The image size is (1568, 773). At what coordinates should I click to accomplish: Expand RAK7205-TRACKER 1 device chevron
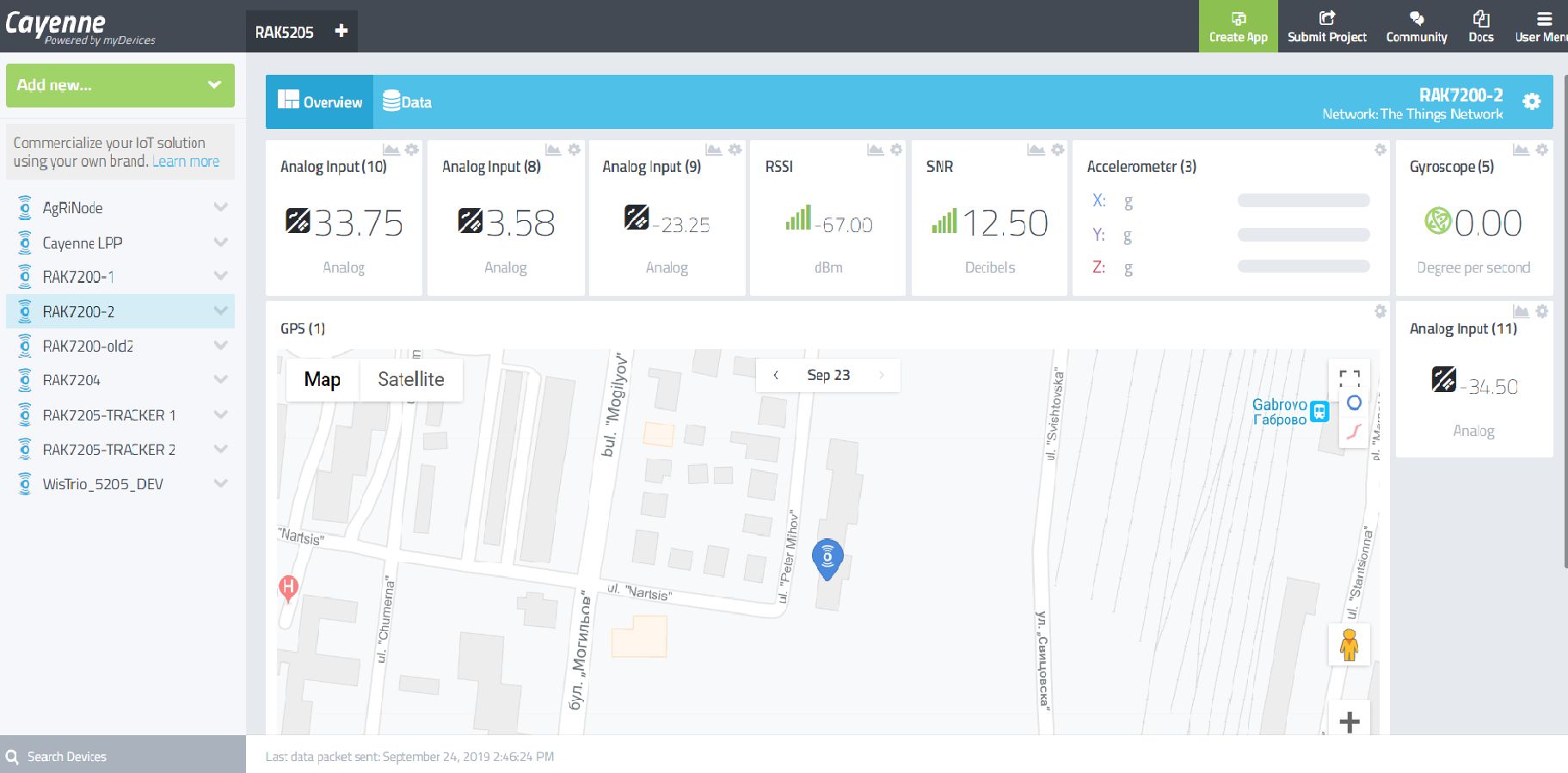(221, 414)
